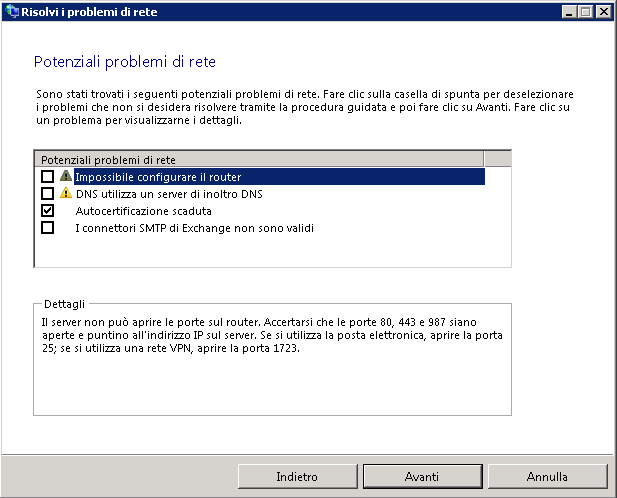617x498 pixels.
Task: Maximize the network troubleshooting window
Action: [x=586, y=12]
